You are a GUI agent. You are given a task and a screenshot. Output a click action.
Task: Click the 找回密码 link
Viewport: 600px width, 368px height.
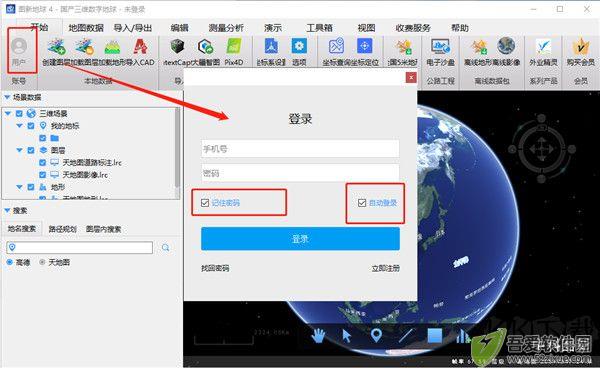coord(215,269)
